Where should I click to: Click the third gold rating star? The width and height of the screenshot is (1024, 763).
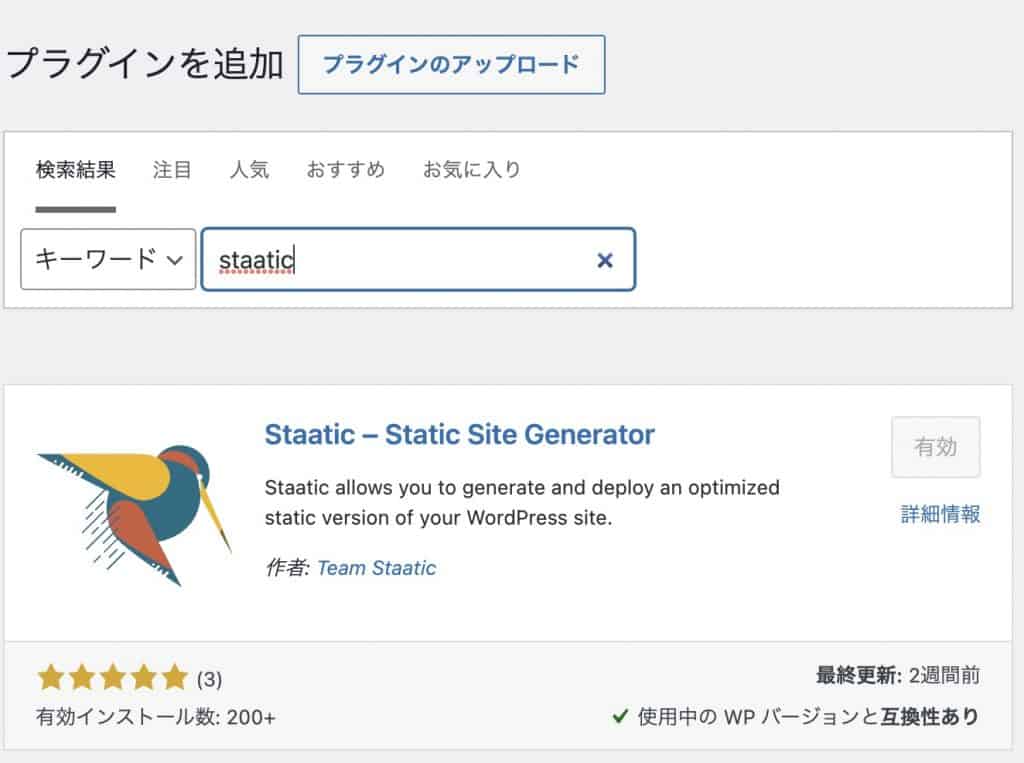pos(113,677)
